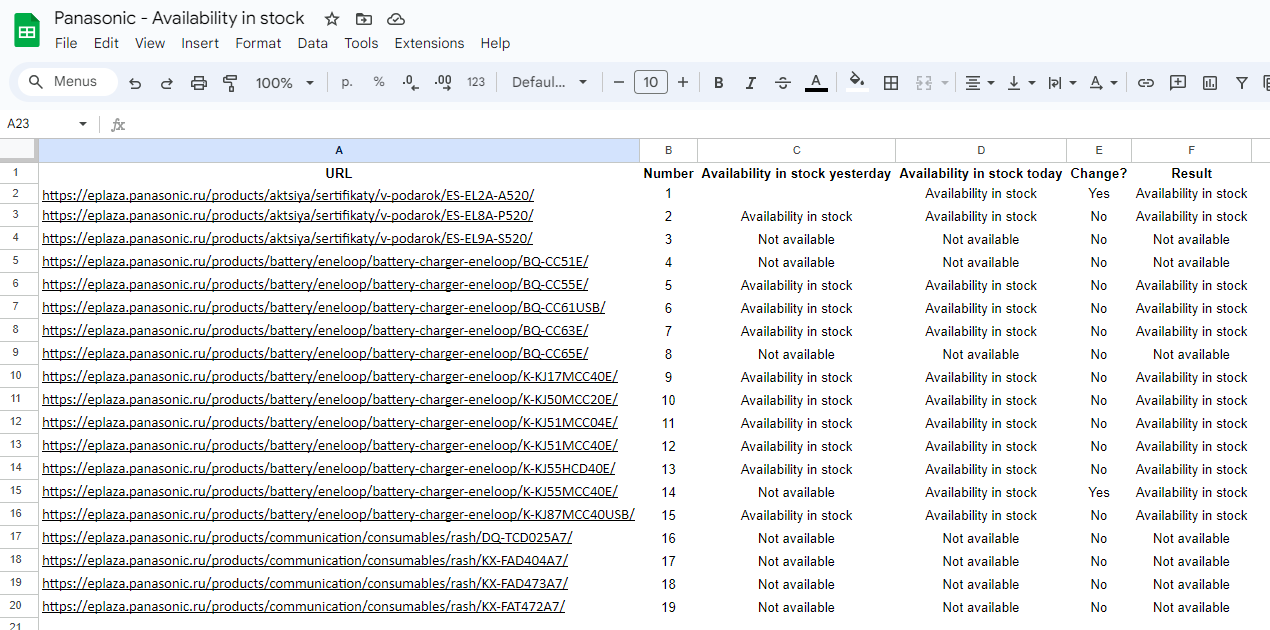Star this spreadsheet
This screenshot has width=1270, height=630.
point(332,19)
